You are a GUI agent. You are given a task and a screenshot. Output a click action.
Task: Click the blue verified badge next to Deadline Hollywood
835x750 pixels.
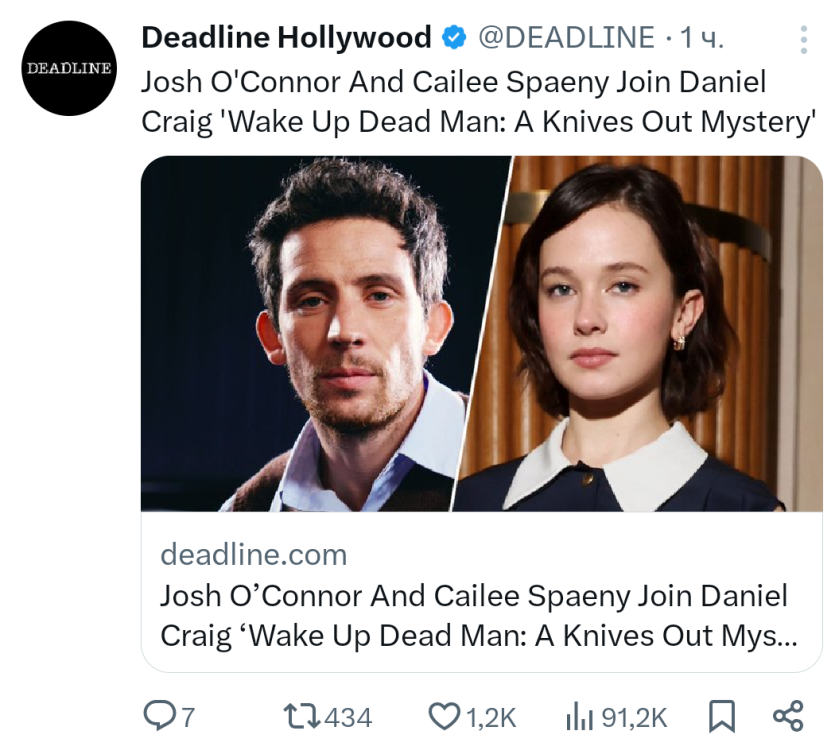coord(454,35)
